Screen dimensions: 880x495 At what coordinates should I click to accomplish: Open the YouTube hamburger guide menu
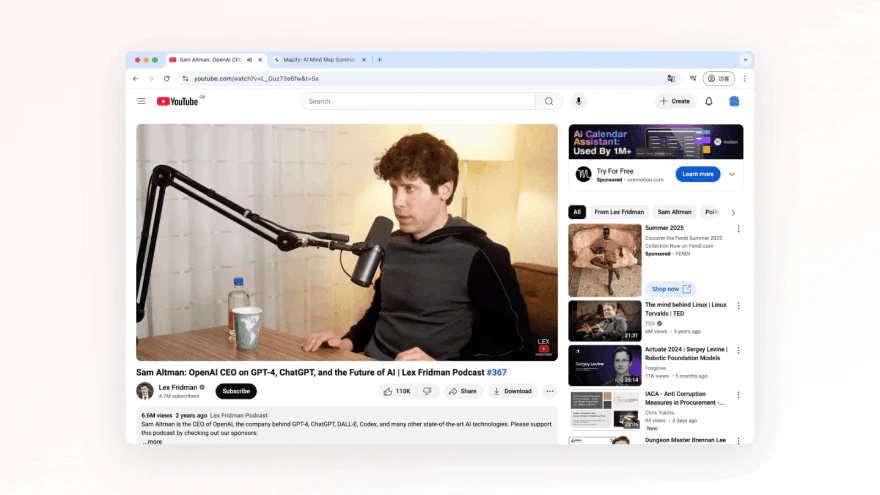pyautogui.click(x=141, y=101)
